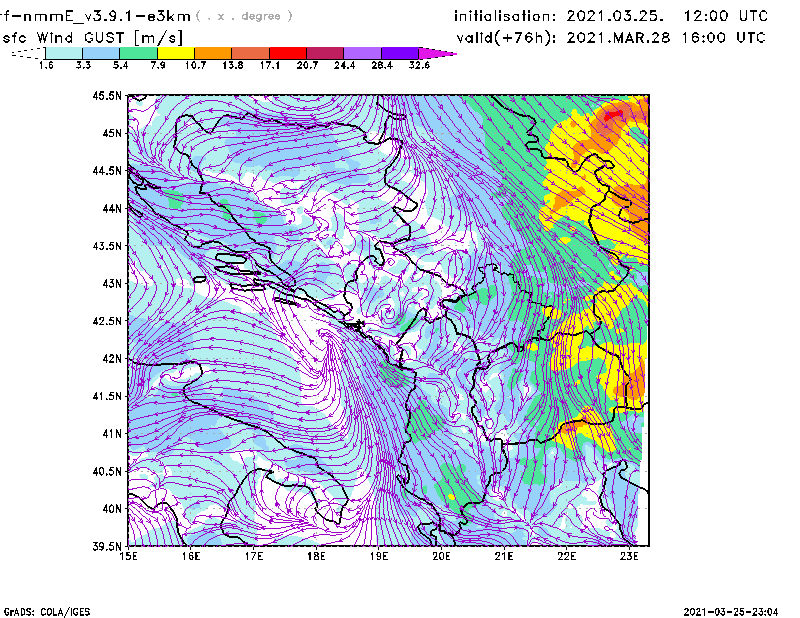
Task: Click the 43.5N latitude label
Action: pyautogui.click(x=107, y=246)
